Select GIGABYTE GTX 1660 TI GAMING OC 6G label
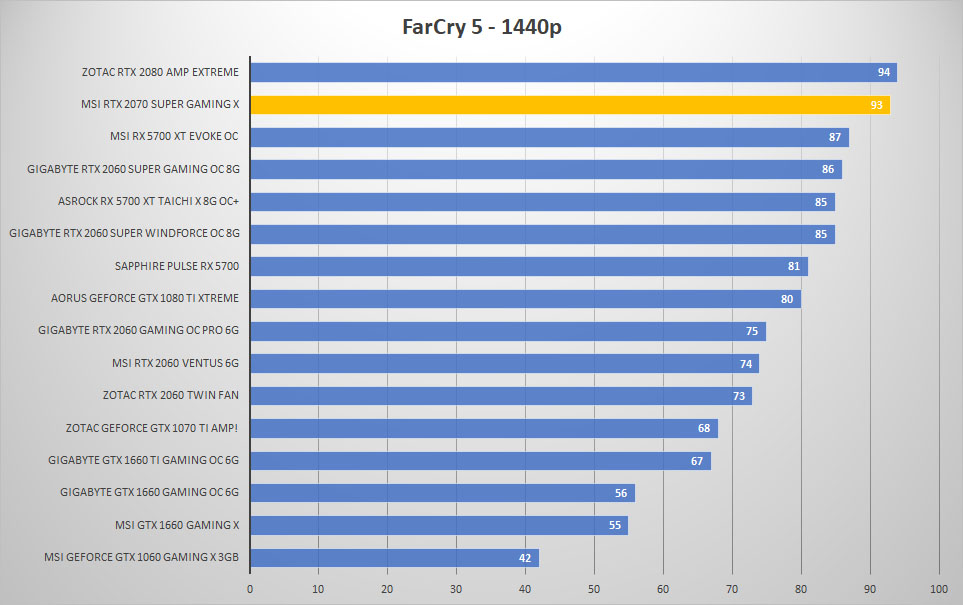 [144, 460]
